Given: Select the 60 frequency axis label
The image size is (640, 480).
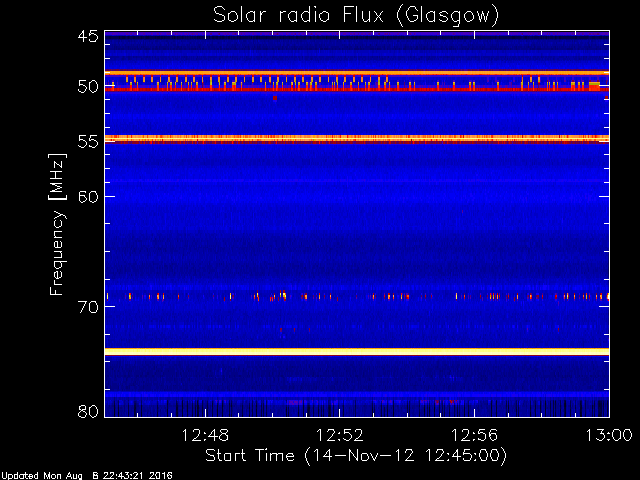Looking at the screenshot, I should pos(88,197).
